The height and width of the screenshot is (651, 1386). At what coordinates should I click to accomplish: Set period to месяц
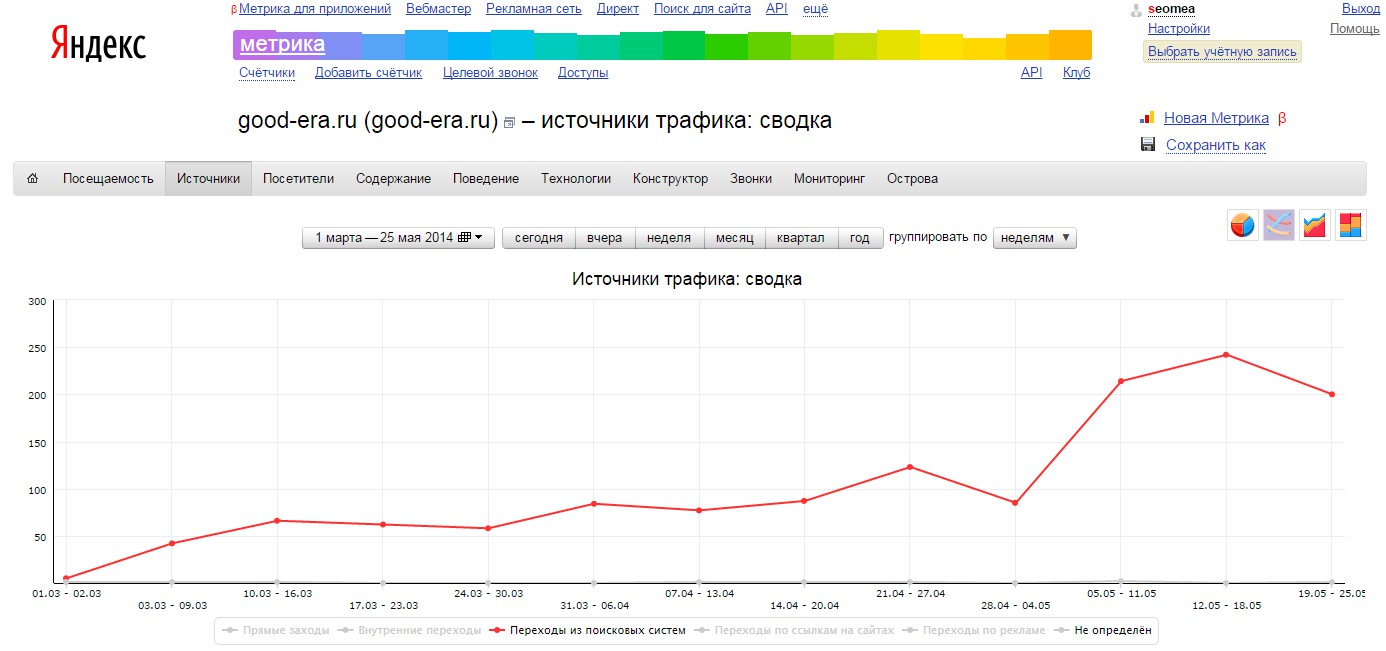point(734,238)
